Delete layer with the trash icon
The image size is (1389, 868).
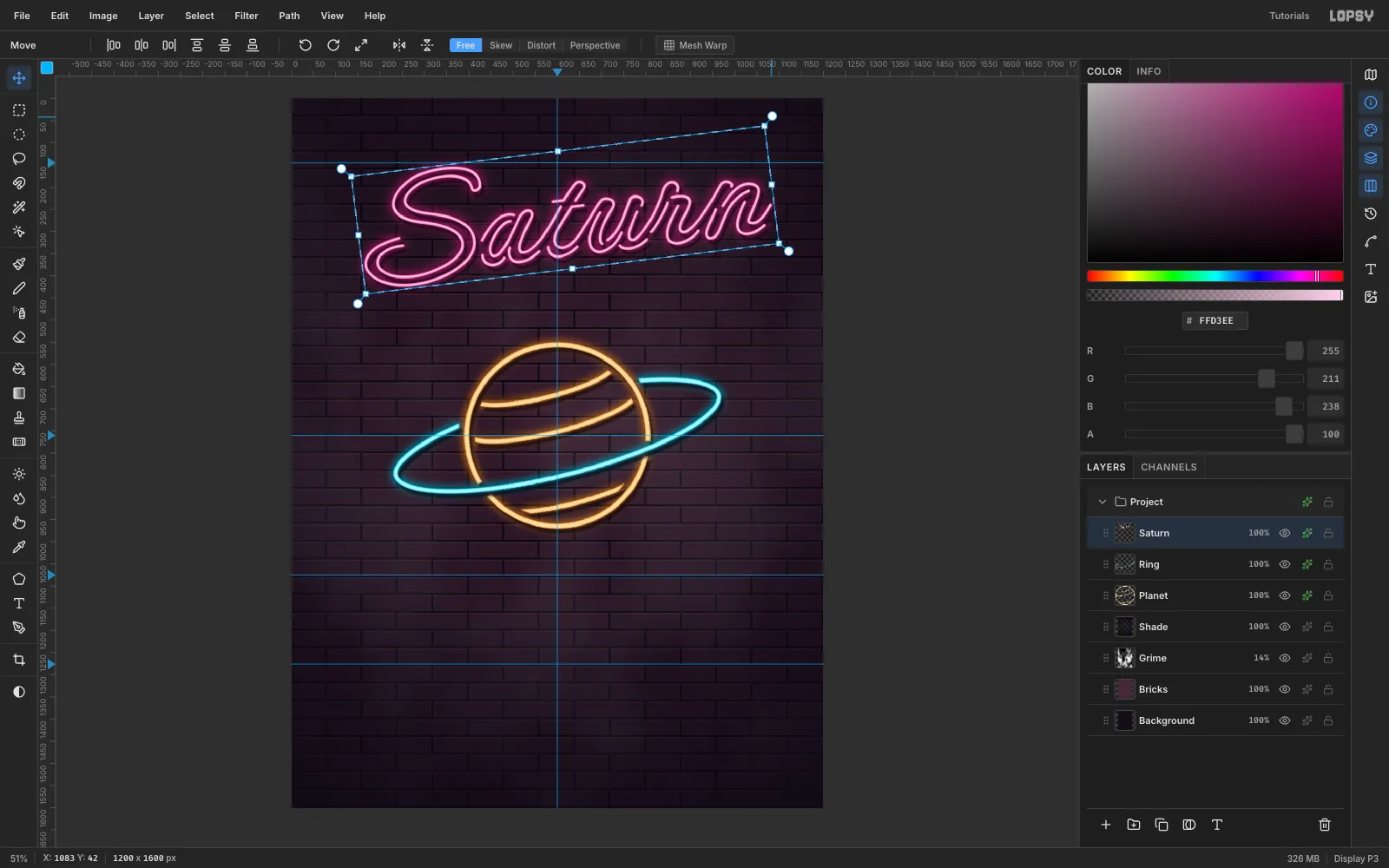coord(1325,825)
